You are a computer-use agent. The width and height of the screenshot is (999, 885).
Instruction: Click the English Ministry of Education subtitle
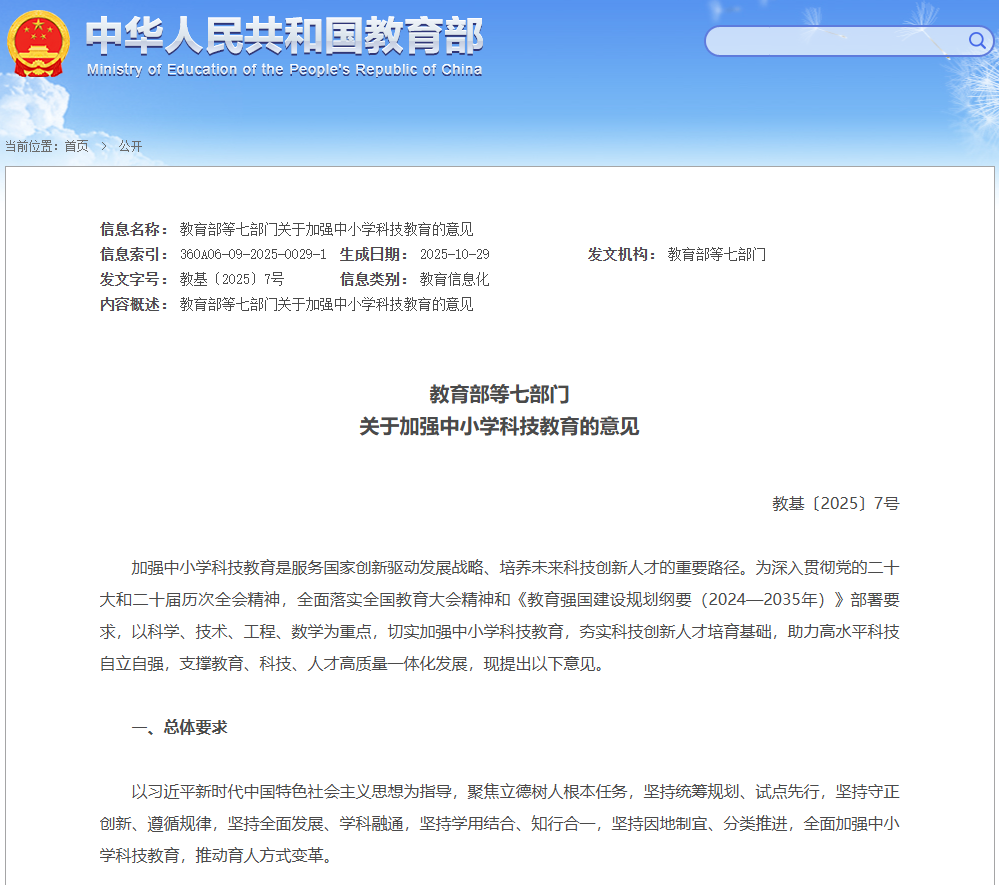(284, 70)
